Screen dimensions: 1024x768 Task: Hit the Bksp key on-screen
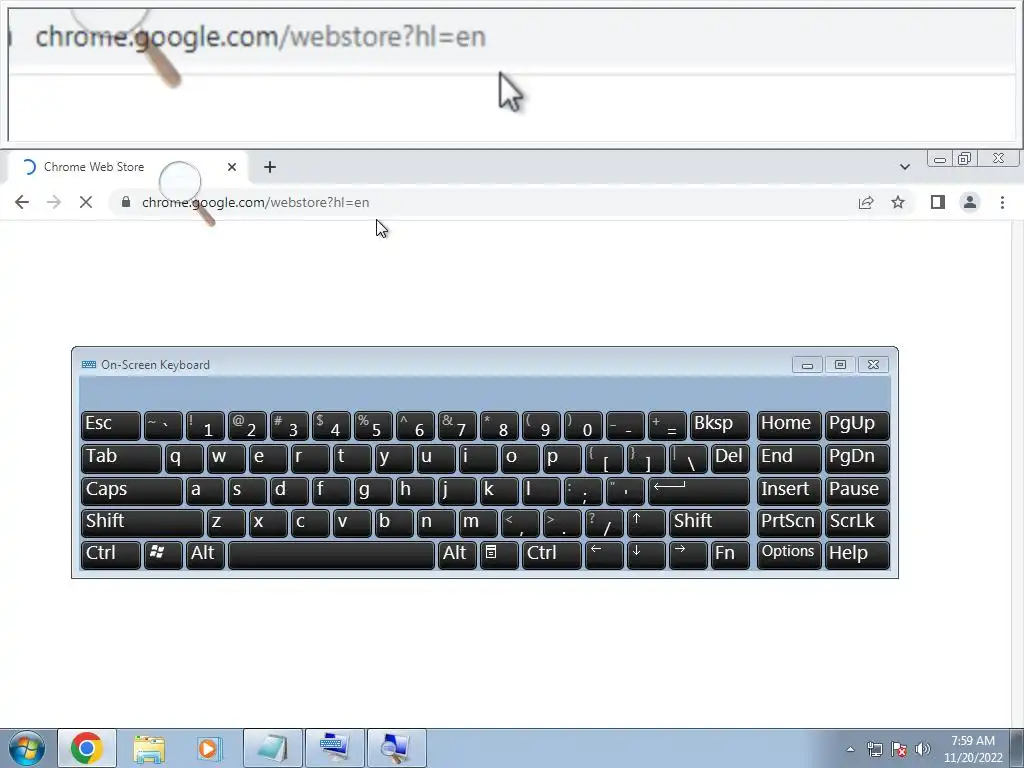(720, 426)
